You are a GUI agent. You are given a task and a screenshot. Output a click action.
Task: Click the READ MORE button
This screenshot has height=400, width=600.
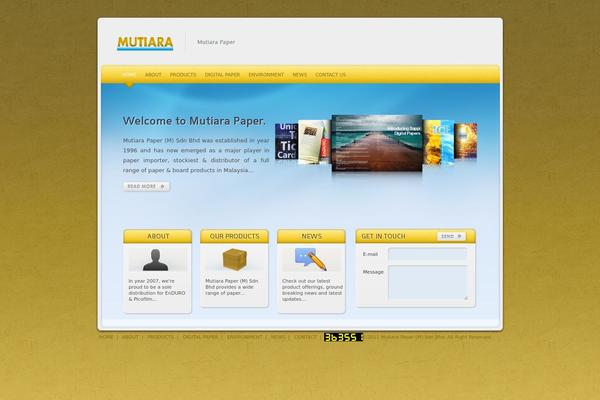[147, 186]
